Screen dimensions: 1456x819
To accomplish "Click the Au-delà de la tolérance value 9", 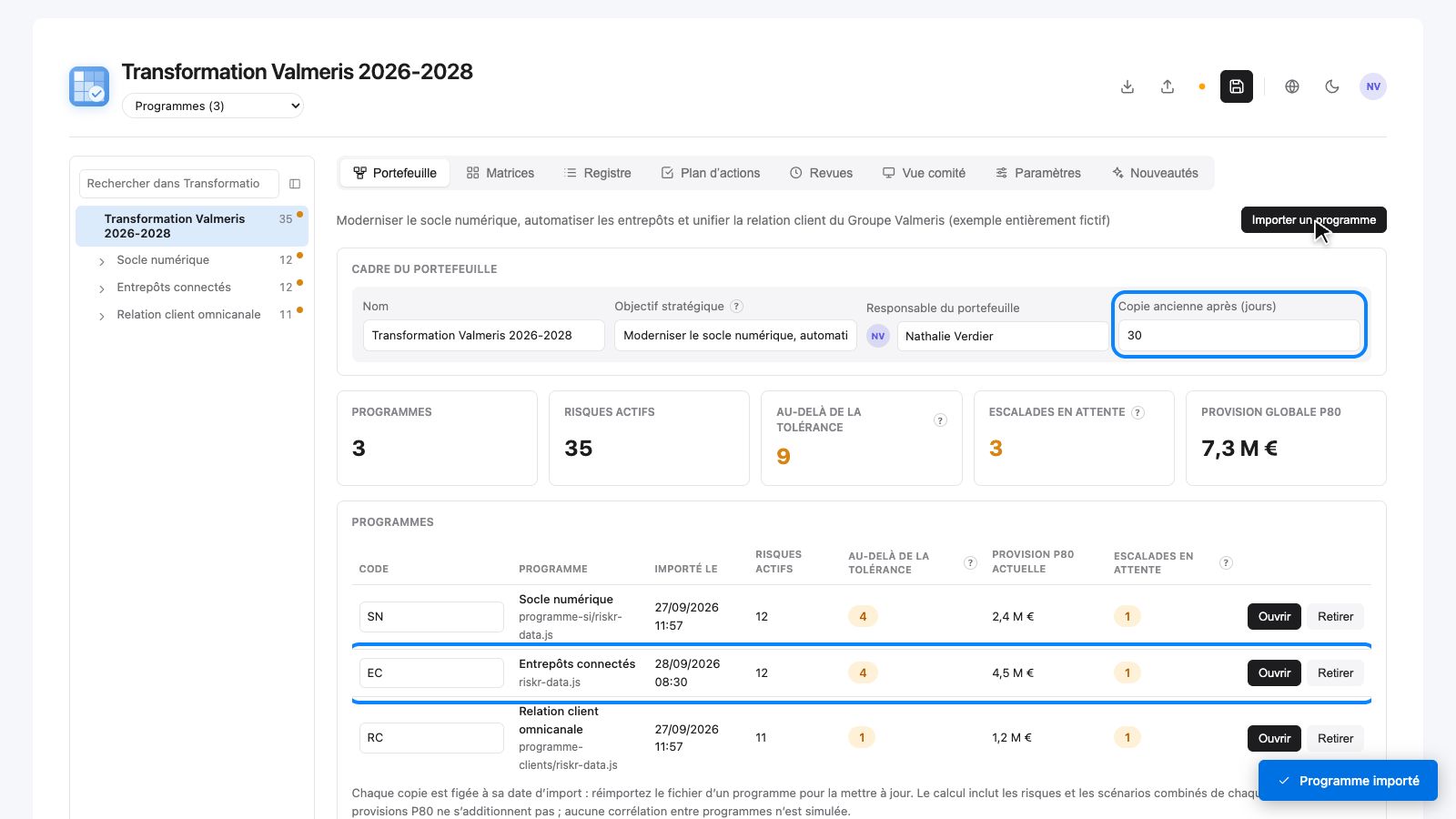I will click(x=784, y=456).
